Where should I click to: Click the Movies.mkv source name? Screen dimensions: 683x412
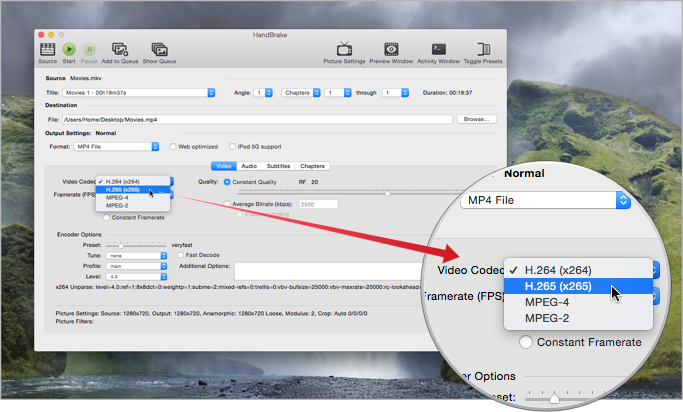86,78
